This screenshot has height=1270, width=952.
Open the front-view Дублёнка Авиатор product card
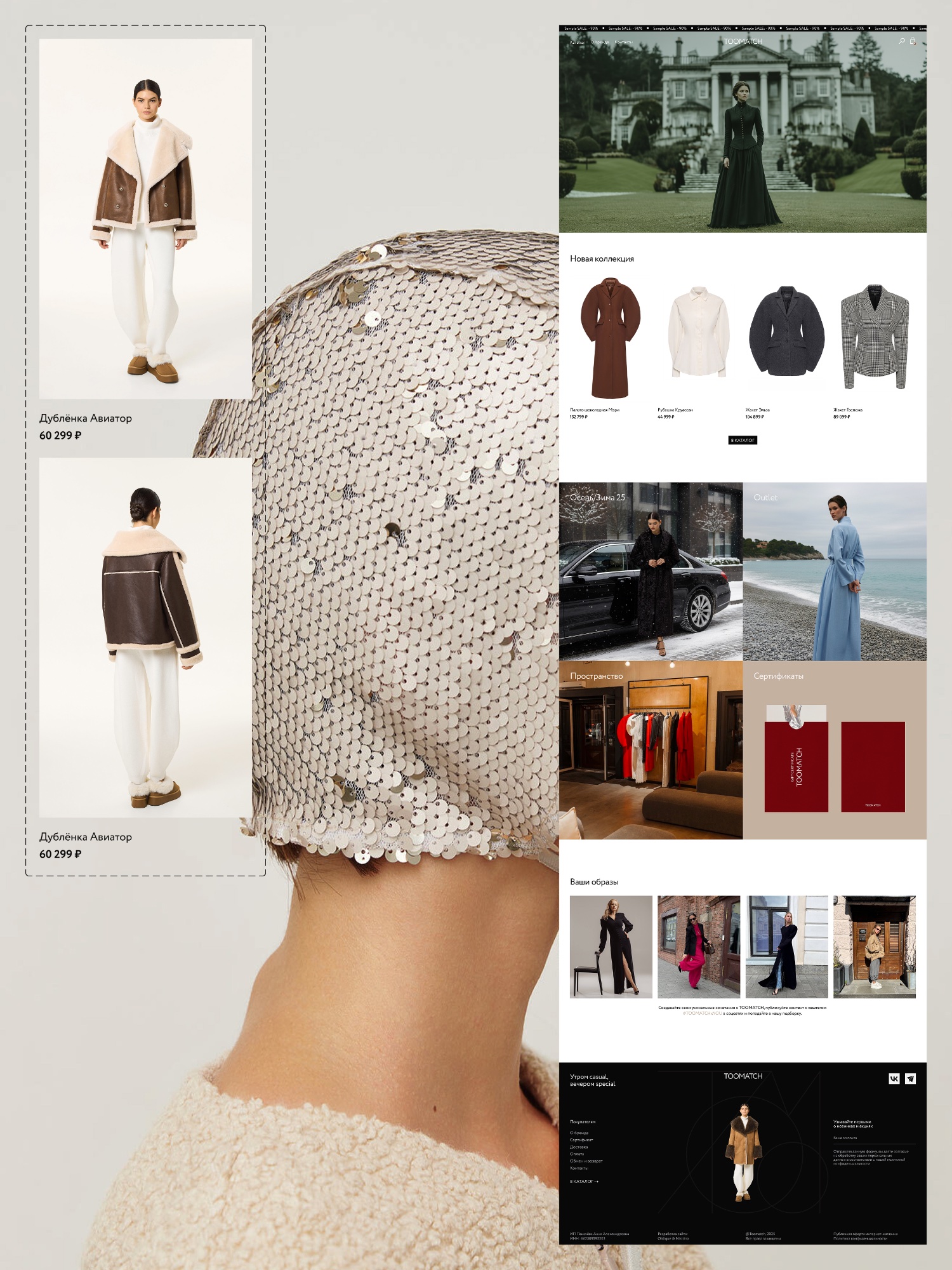coord(145,240)
